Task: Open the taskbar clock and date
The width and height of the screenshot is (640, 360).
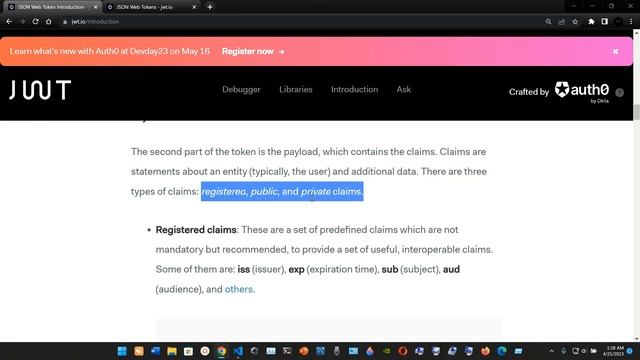Action: 614,351
